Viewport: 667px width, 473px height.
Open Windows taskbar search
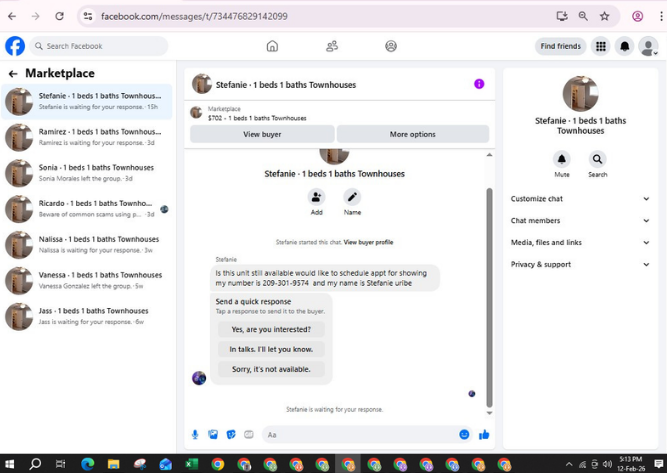[35, 464]
